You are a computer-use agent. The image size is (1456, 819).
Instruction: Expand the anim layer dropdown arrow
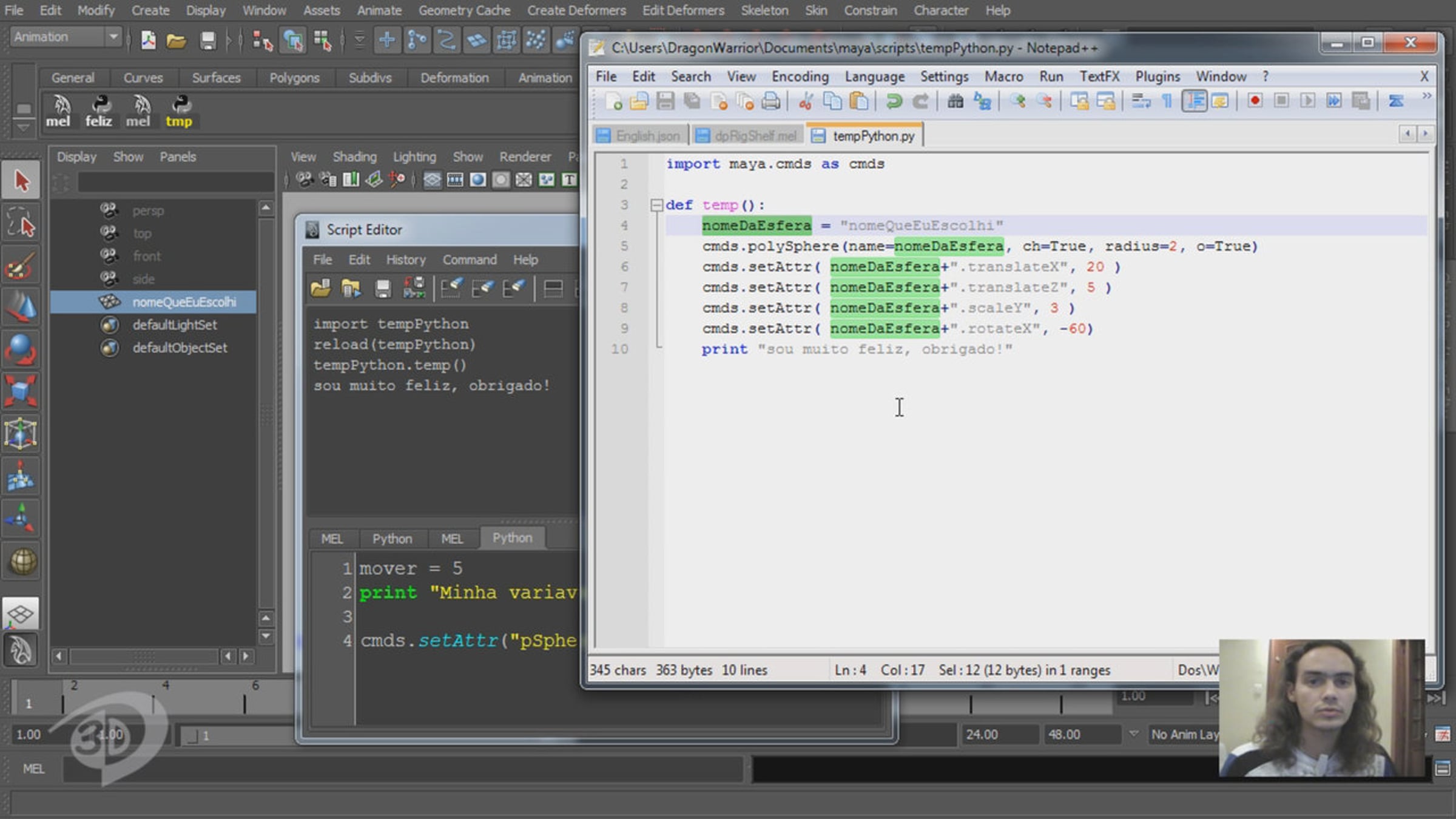1134,734
